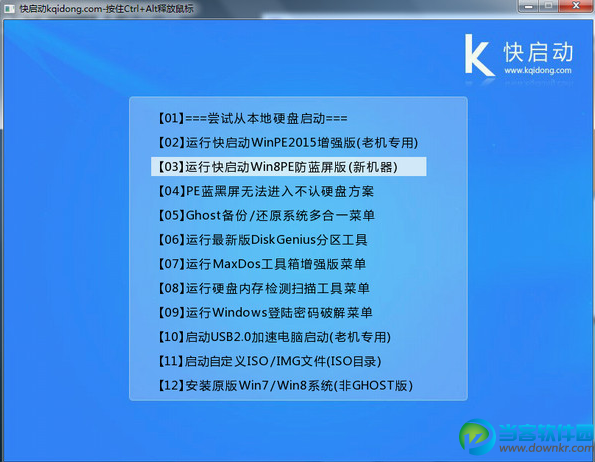595x462 pixels.
Task: Click the large K logo icon
Action: point(479,55)
